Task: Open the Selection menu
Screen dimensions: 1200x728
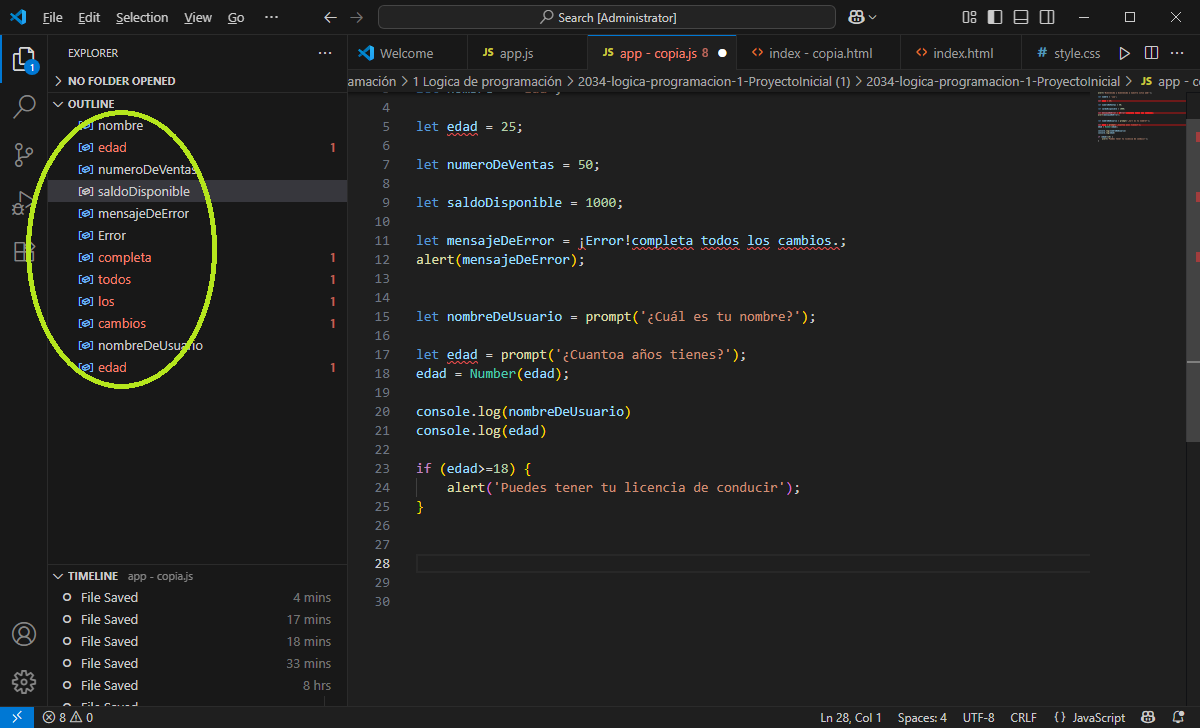Action: [x=142, y=17]
